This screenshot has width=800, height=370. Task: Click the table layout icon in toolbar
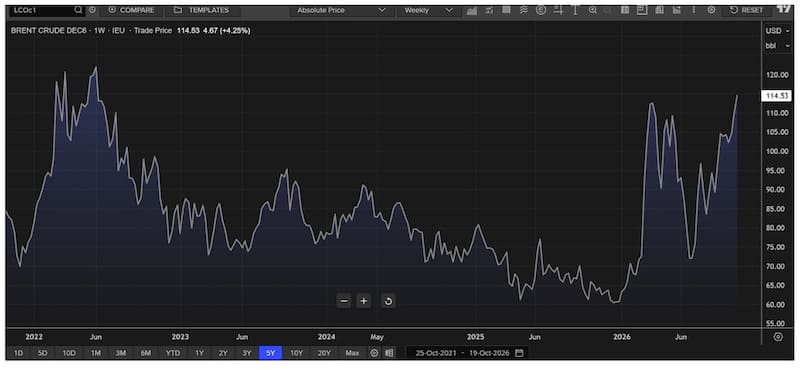(x=624, y=10)
